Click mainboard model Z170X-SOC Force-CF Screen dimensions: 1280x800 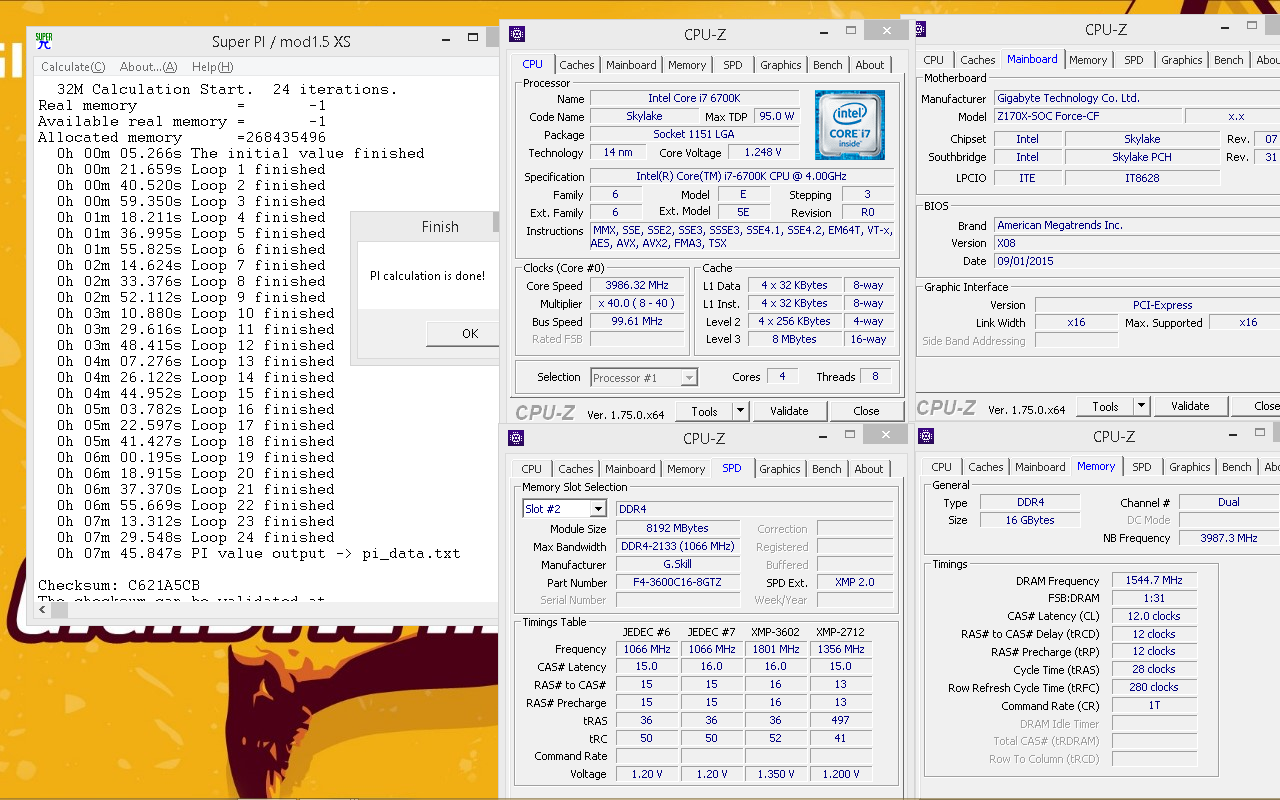pos(1087,116)
